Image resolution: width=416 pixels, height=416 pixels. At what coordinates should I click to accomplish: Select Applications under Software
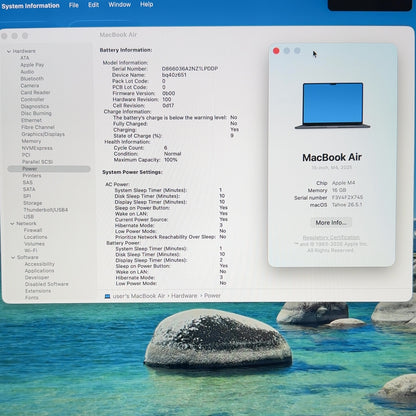tap(39, 271)
